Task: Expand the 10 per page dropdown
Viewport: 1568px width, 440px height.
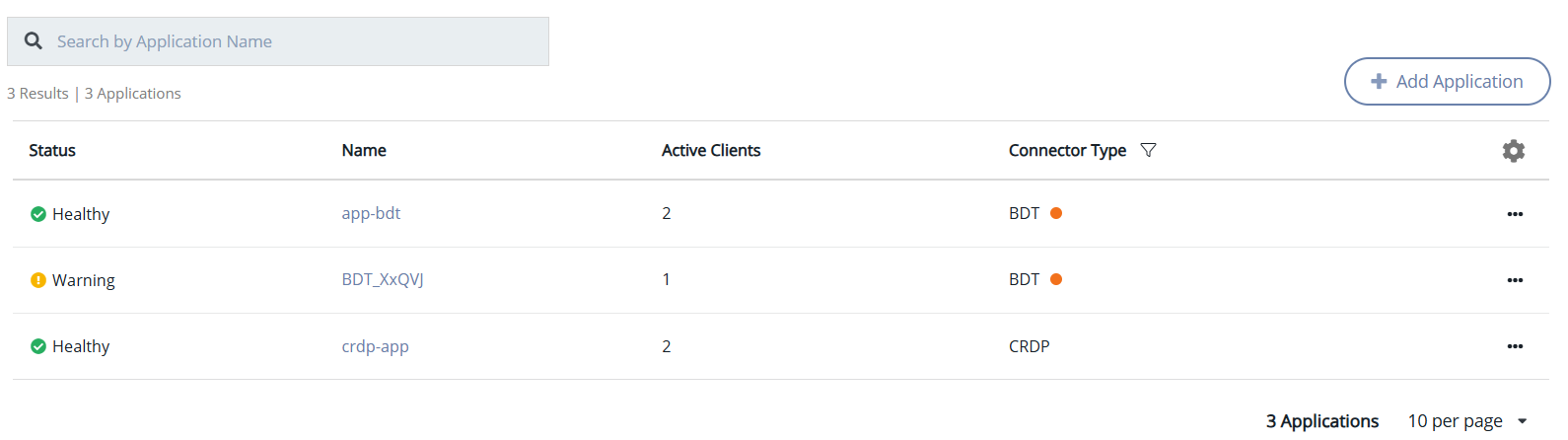Action: (1522, 421)
